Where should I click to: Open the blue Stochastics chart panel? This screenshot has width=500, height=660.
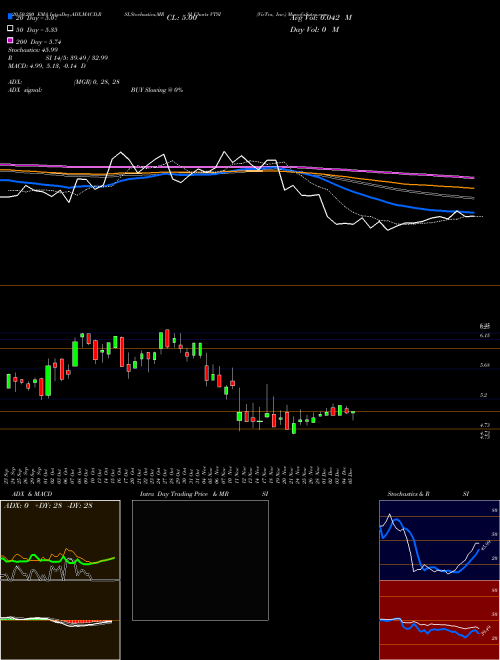point(439,540)
